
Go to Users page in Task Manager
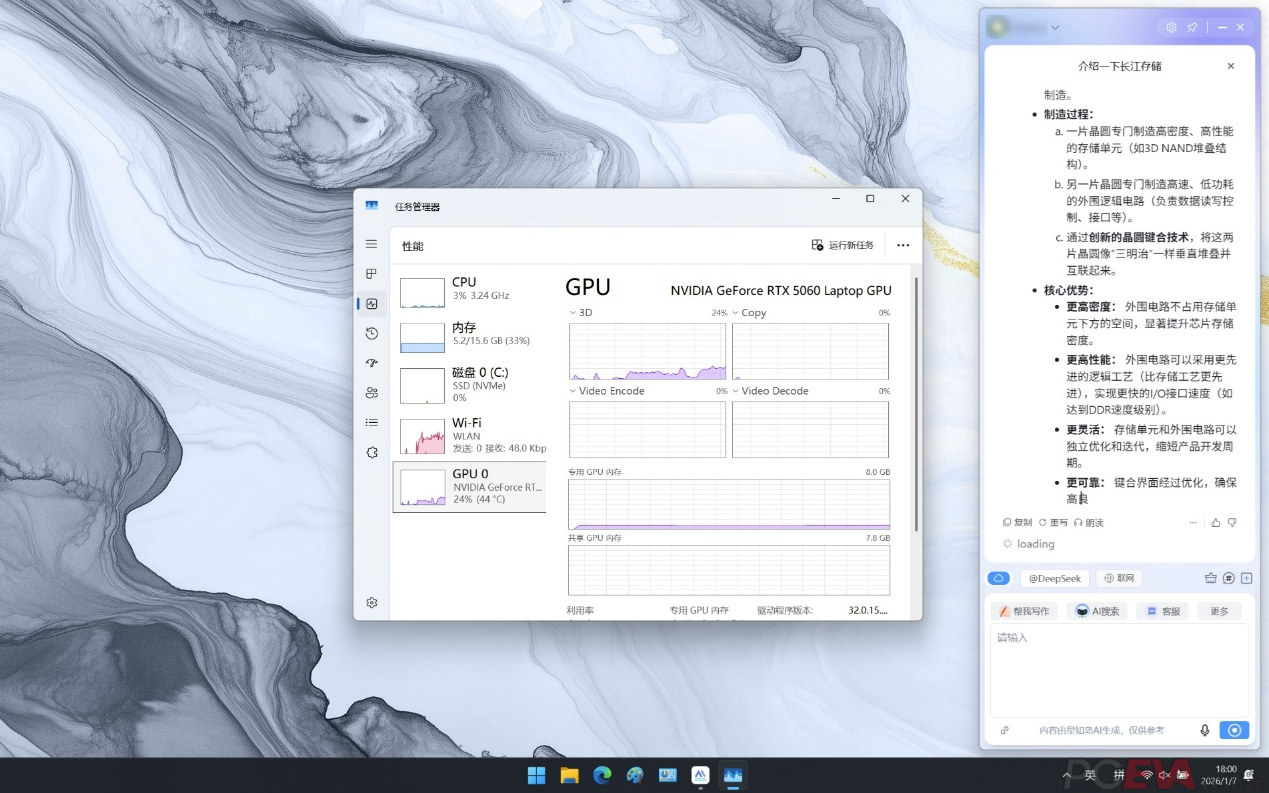(372, 393)
